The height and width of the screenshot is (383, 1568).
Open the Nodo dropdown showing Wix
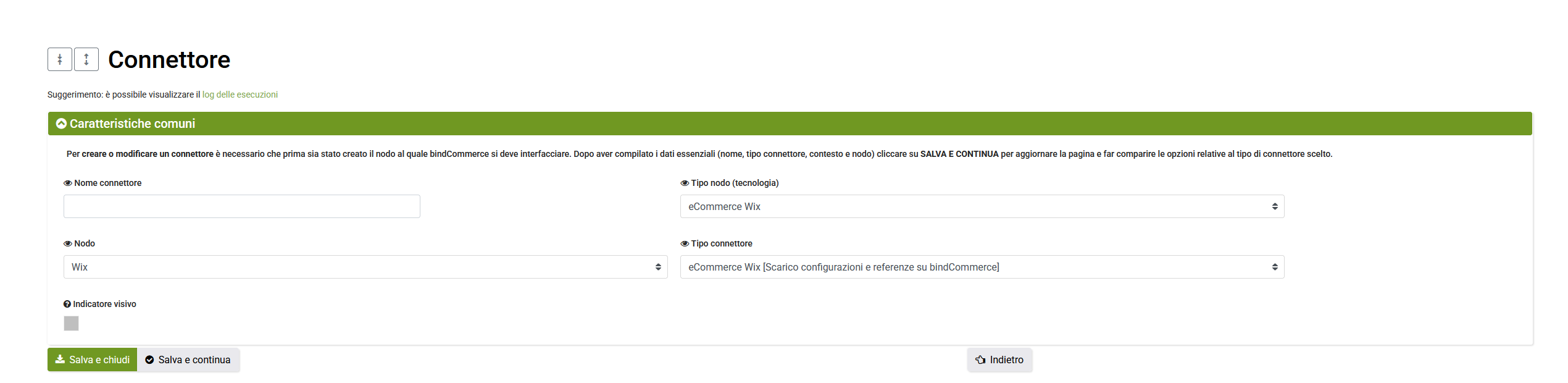click(365, 267)
